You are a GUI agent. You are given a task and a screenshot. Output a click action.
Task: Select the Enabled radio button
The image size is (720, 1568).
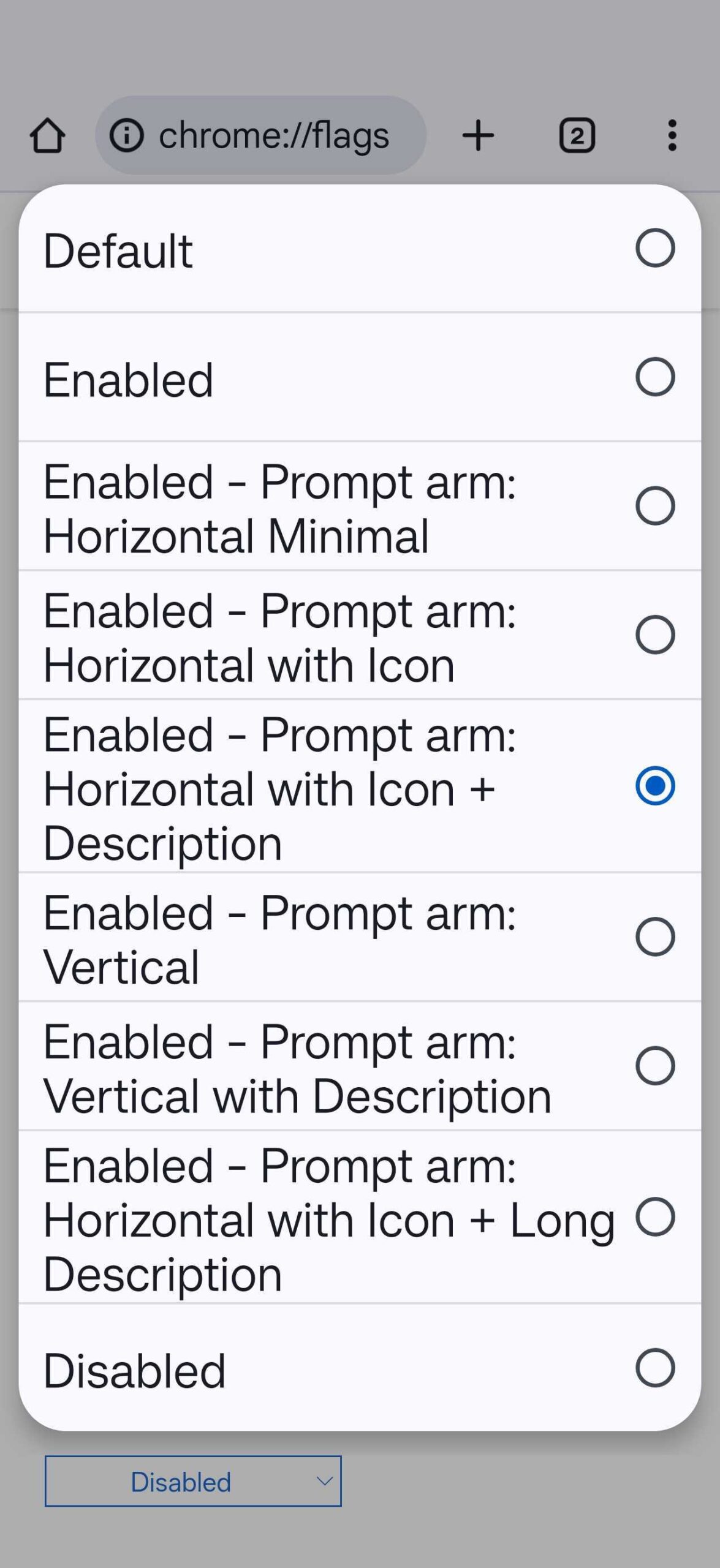coord(655,377)
